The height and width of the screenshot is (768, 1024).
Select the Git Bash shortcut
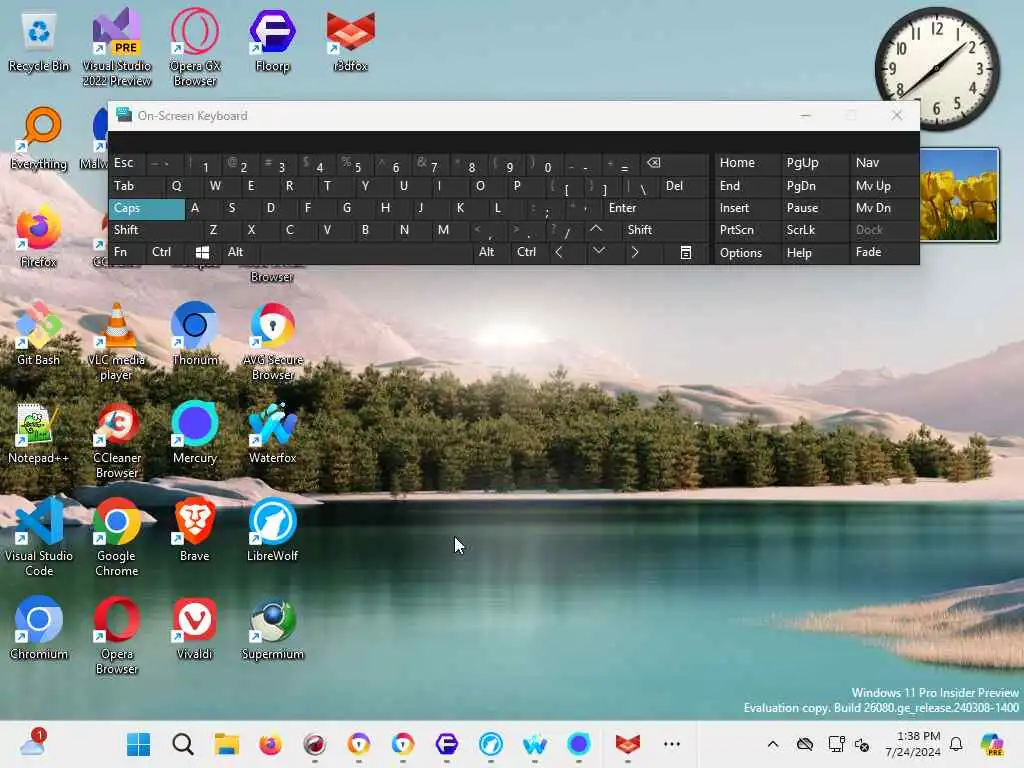click(39, 335)
